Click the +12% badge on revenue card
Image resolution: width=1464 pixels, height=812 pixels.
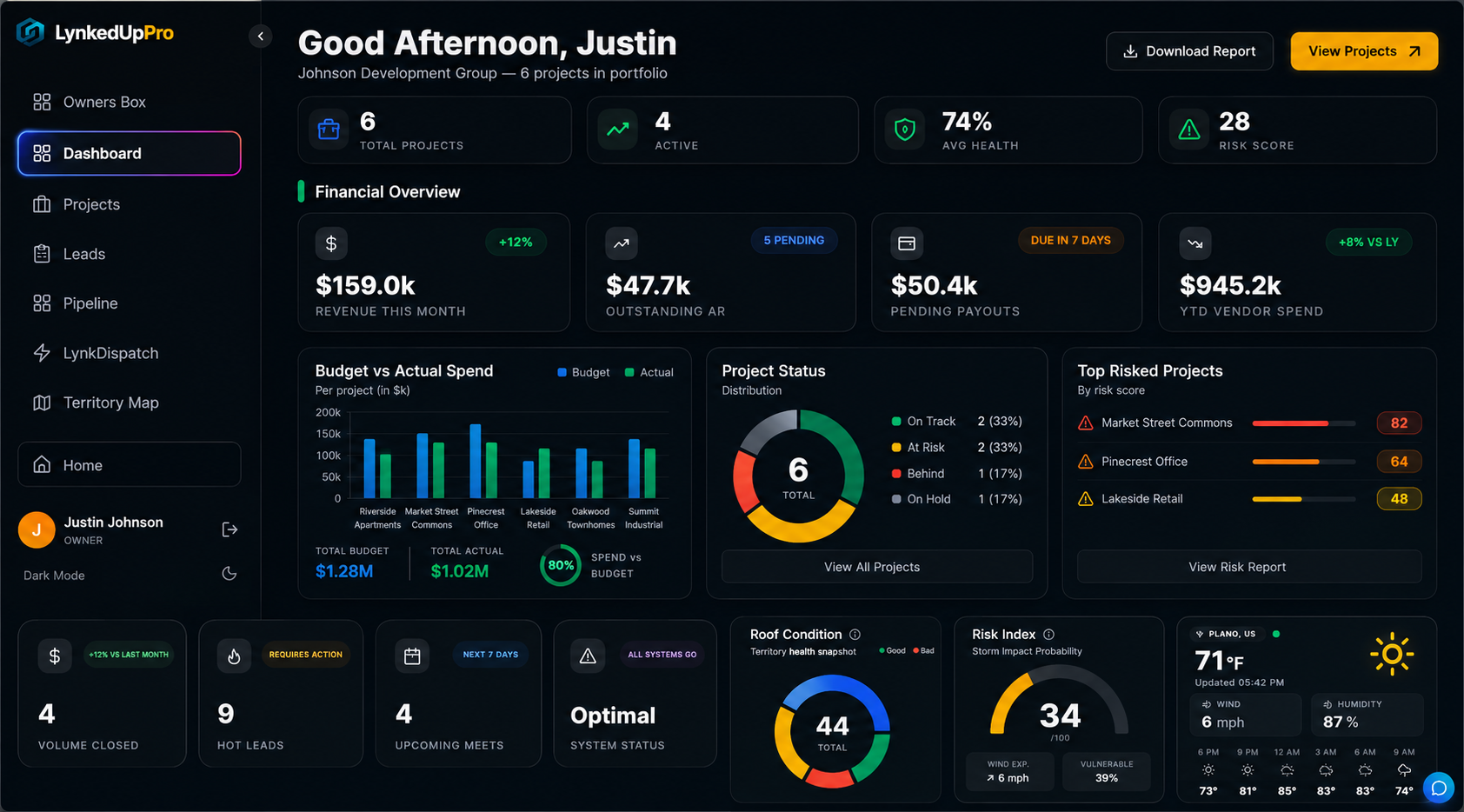point(516,242)
